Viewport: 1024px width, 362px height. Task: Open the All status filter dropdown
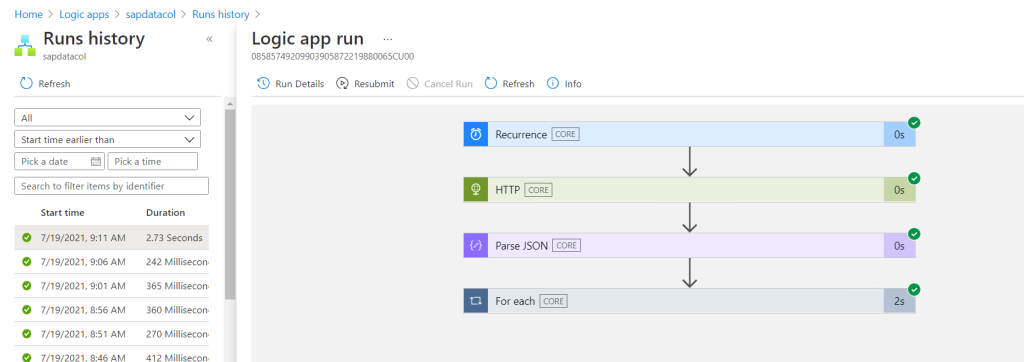107,118
